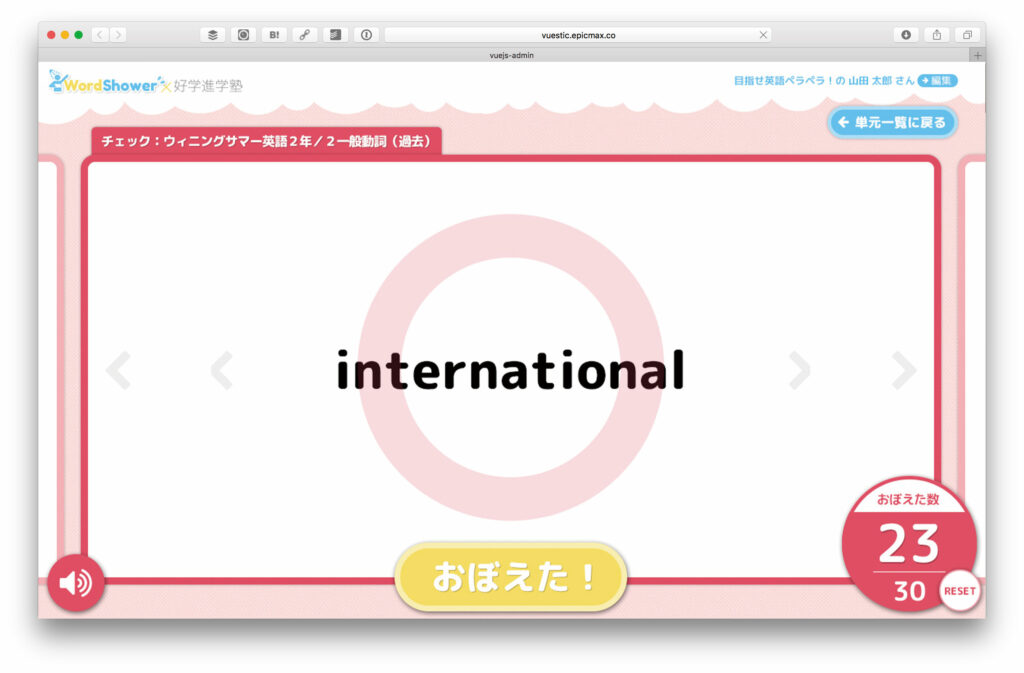Go to previous card with outer left chevron

click(x=118, y=370)
